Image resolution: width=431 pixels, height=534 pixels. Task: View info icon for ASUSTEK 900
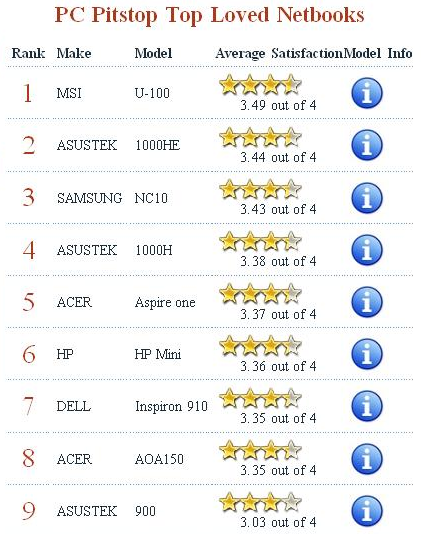pyautogui.click(x=367, y=511)
